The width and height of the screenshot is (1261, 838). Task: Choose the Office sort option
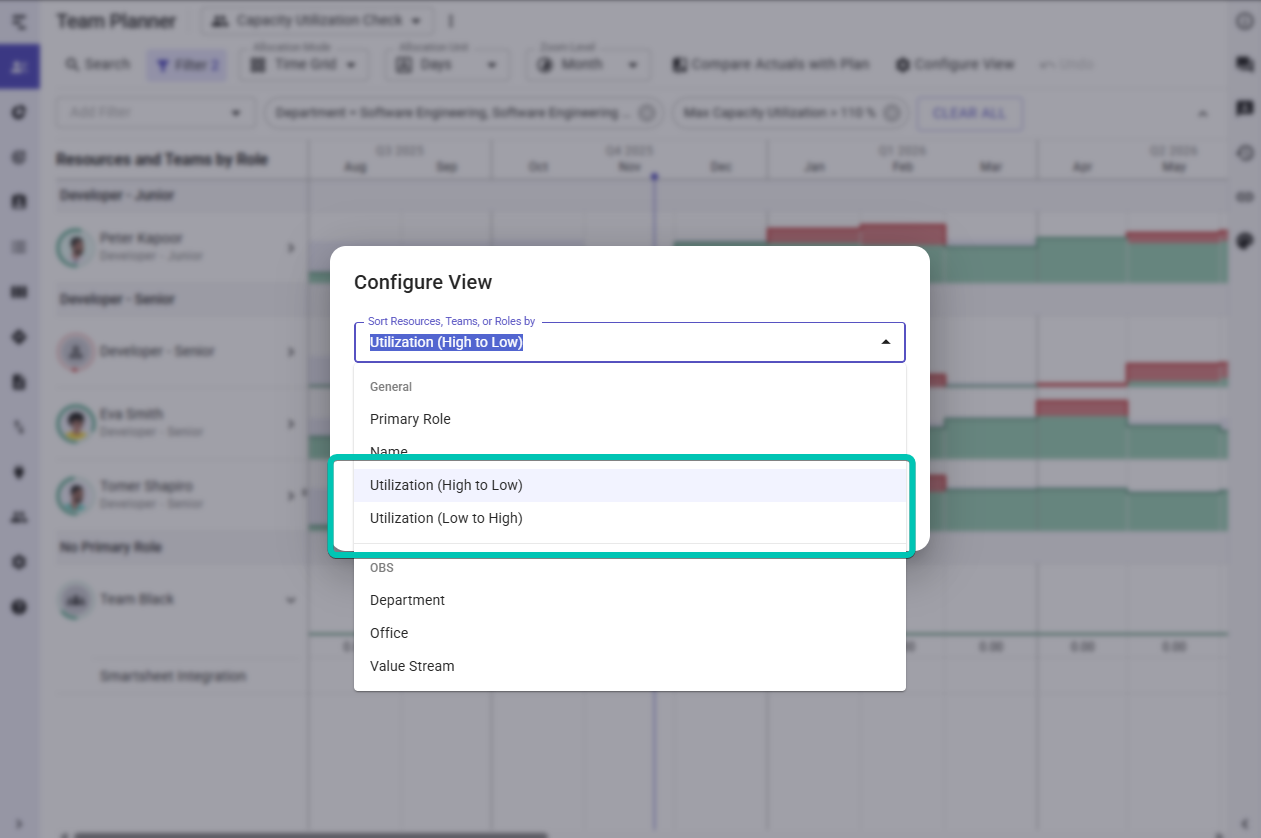(389, 633)
